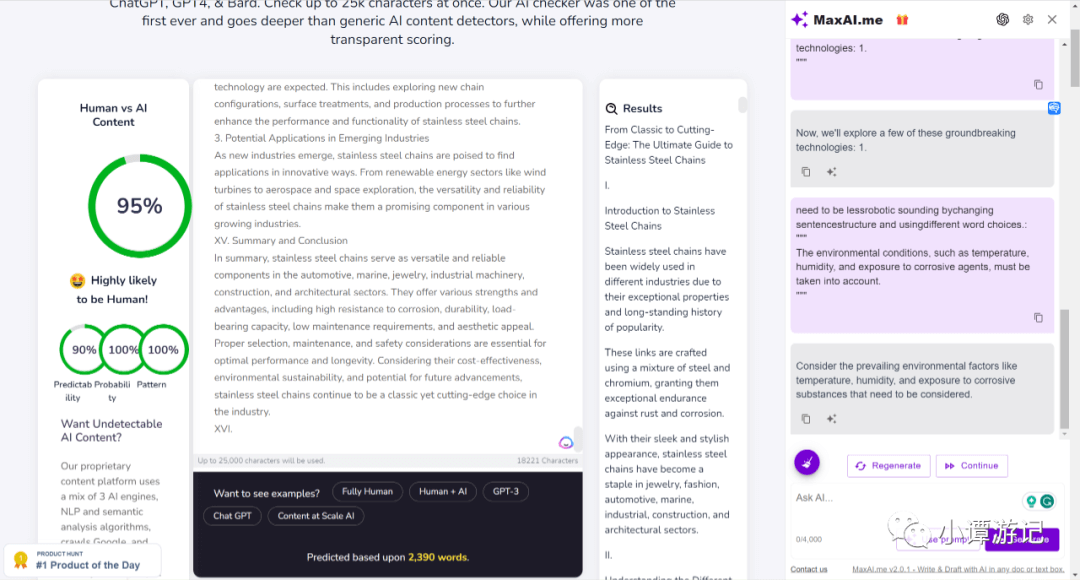Click the 95% human score gauge
This screenshot has width=1080, height=580.
point(140,206)
